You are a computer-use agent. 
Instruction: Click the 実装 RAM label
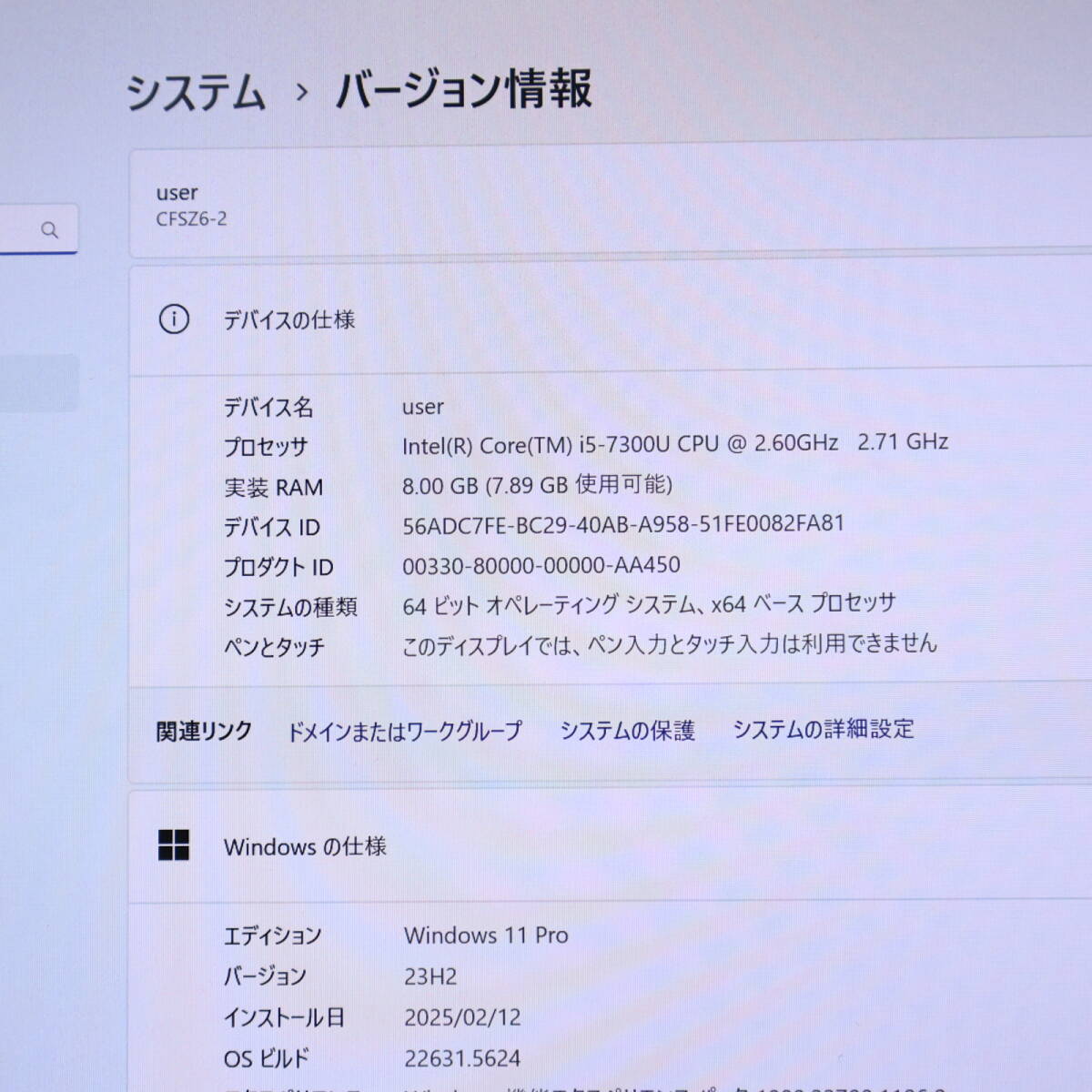click(273, 488)
